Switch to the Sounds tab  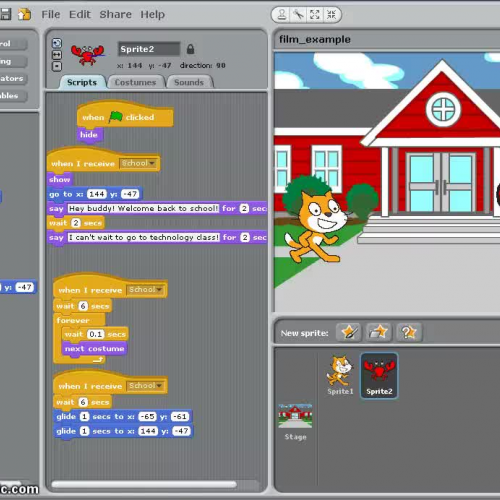(x=189, y=82)
